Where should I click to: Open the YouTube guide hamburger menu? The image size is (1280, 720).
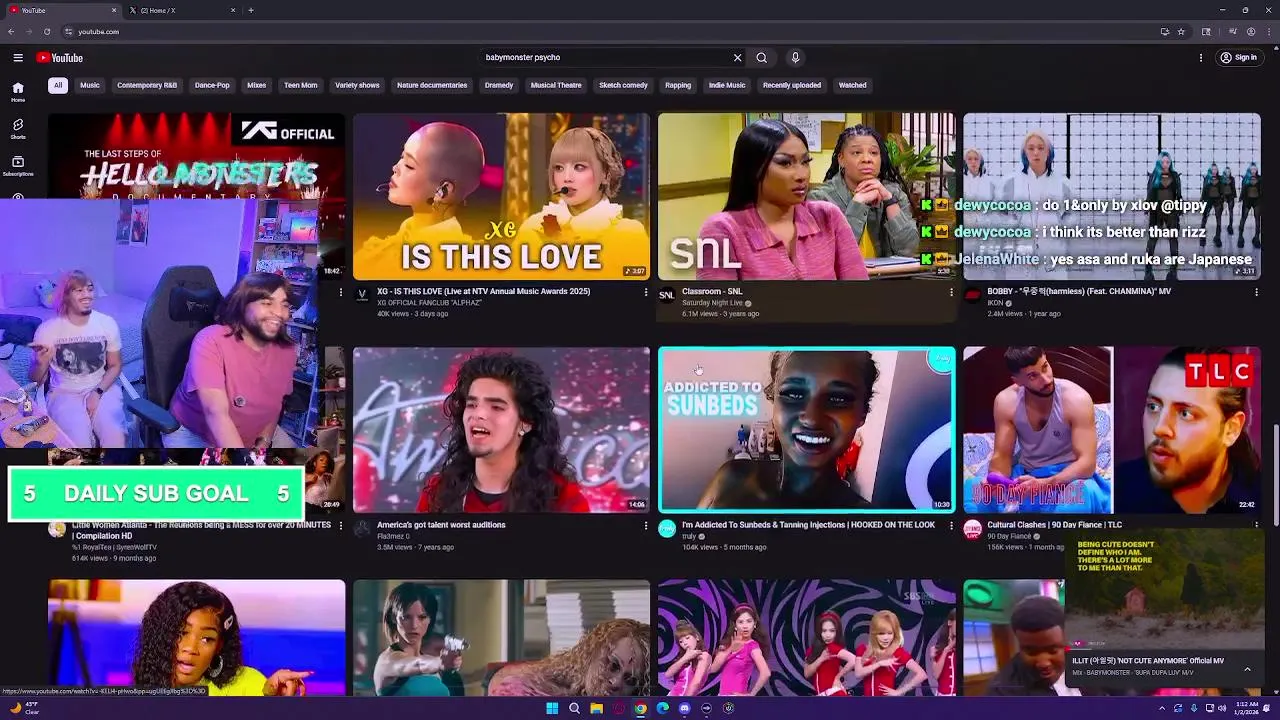click(x=18, y=58)
